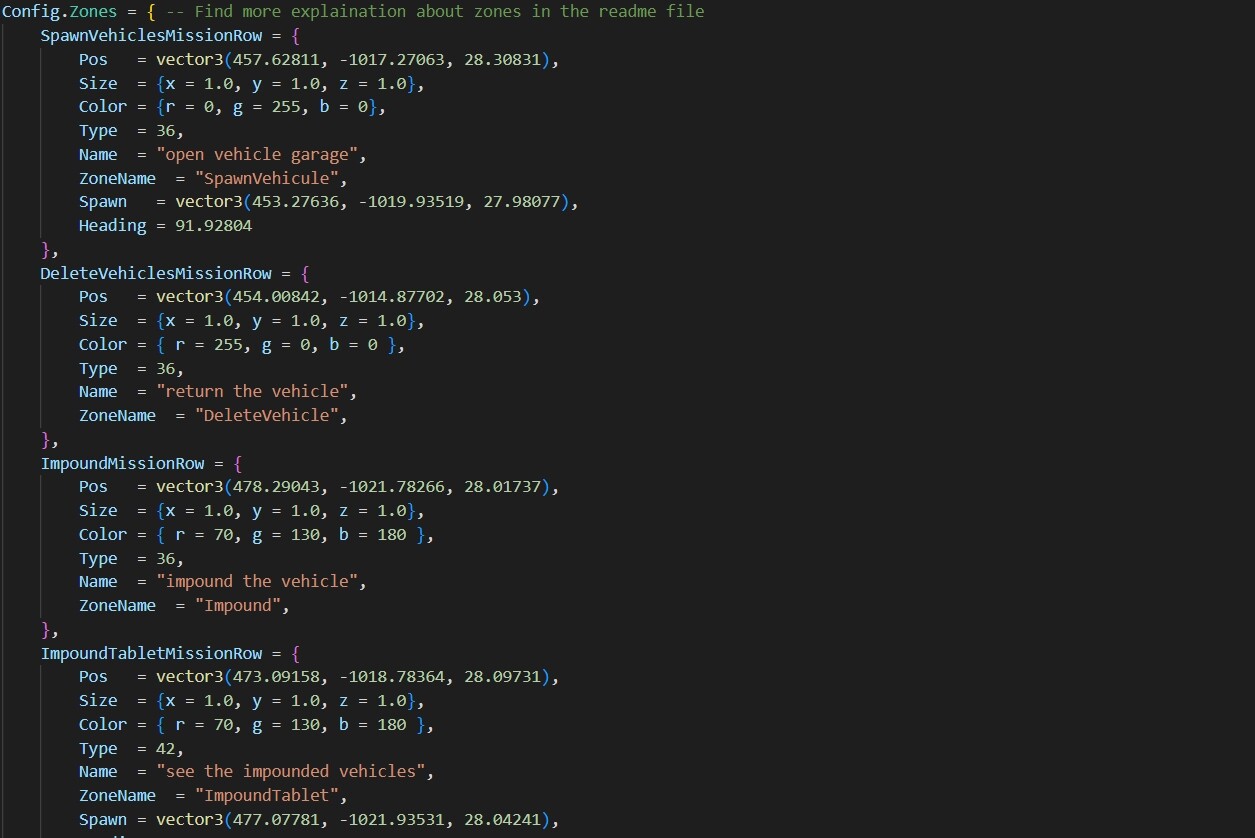Viewport: 1255px width, 838px height.
Task: Click the ImpoundMissionRow identifier
Action: point(122,463)
